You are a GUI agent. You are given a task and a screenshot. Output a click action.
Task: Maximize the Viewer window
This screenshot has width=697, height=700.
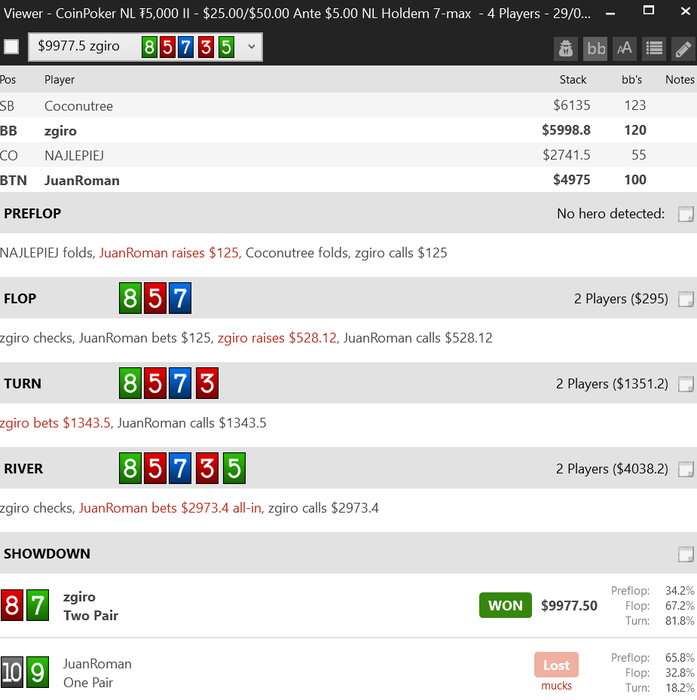pyautogui.click(x=648, y=11)
